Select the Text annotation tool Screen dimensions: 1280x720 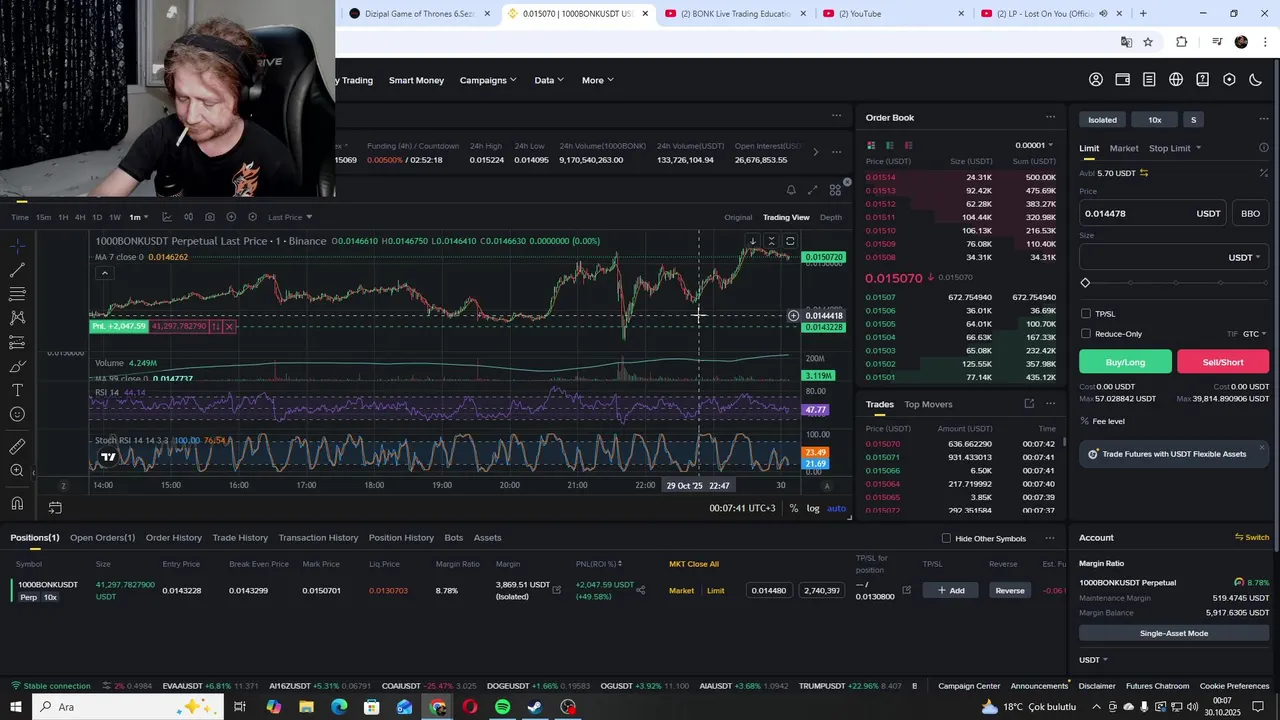tap(17, 390)
